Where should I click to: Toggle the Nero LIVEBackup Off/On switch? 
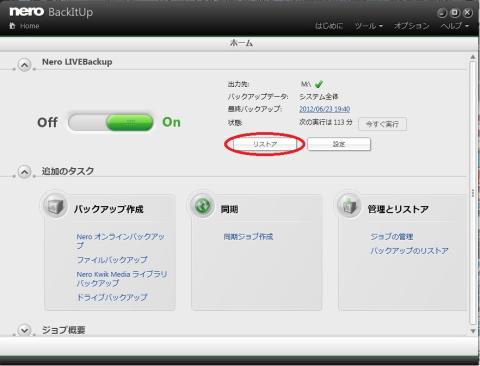point(111,122)
